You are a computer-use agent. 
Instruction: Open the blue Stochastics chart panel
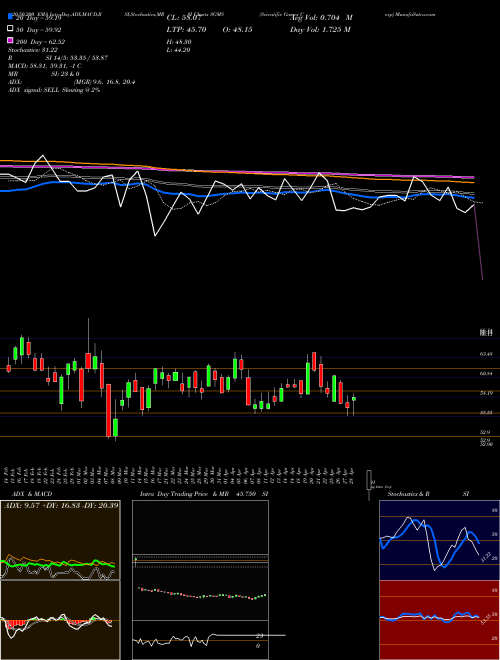click(439, 540)
